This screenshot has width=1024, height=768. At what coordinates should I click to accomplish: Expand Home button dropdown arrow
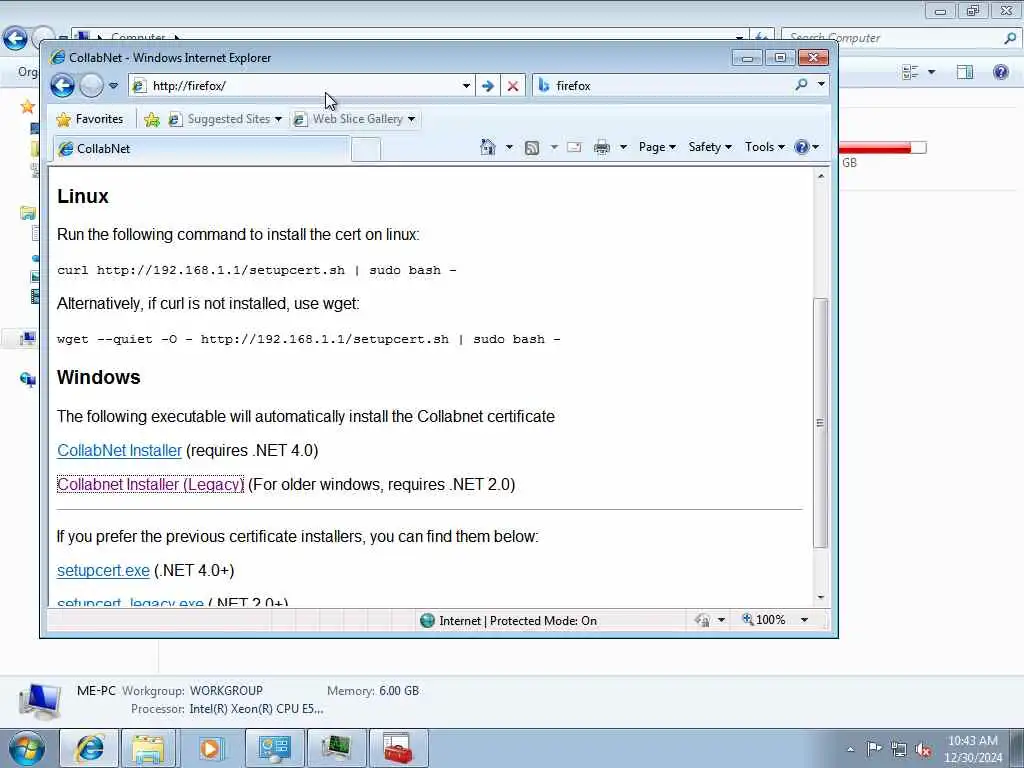click(x=509, y=147)
